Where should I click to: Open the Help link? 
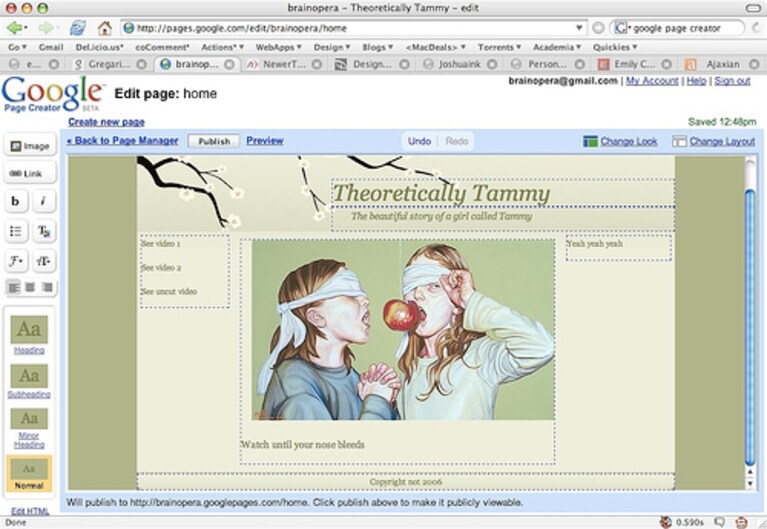[x=696, y=81]
